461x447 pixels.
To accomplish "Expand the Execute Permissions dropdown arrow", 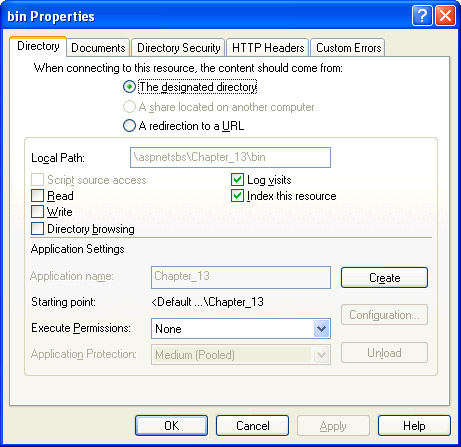I will [321, 329].
